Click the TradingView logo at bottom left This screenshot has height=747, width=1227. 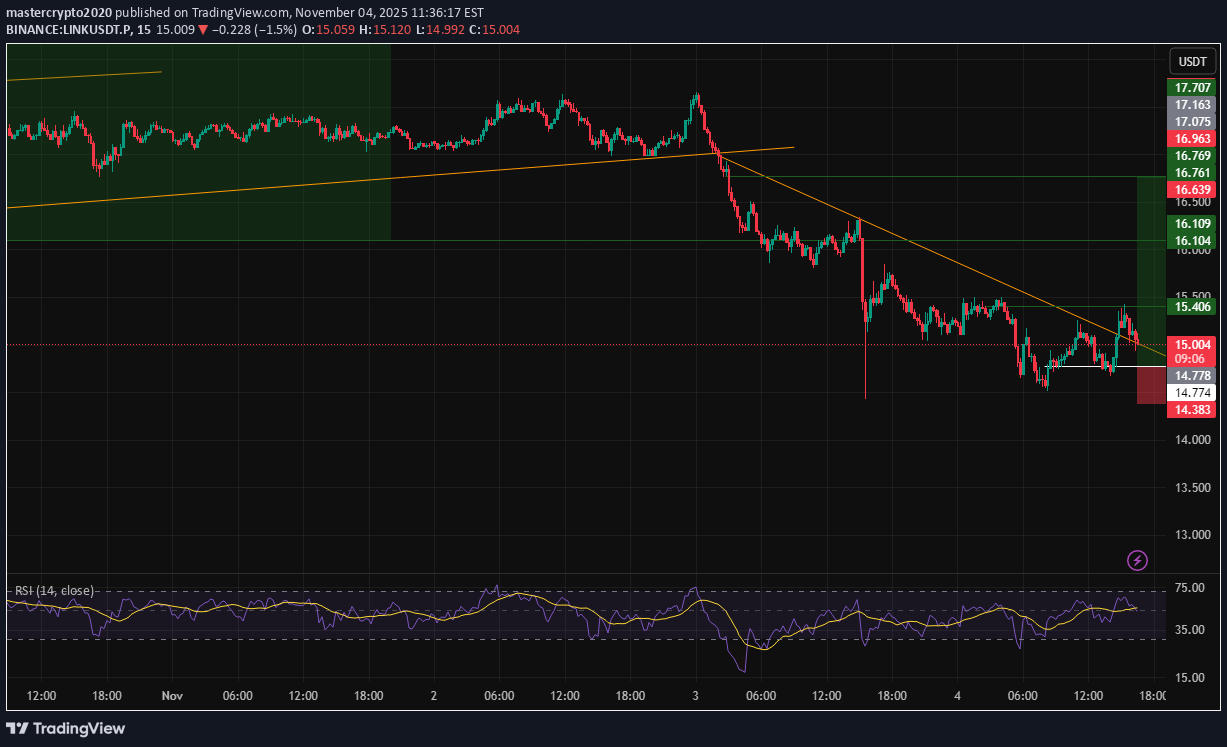66,728
